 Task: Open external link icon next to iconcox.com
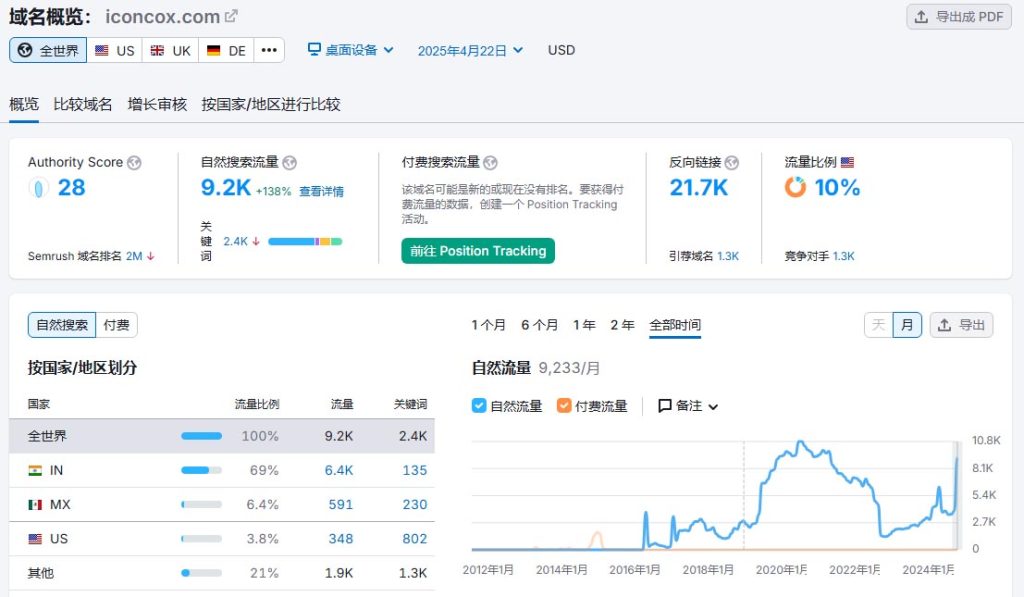coord(231,16)
